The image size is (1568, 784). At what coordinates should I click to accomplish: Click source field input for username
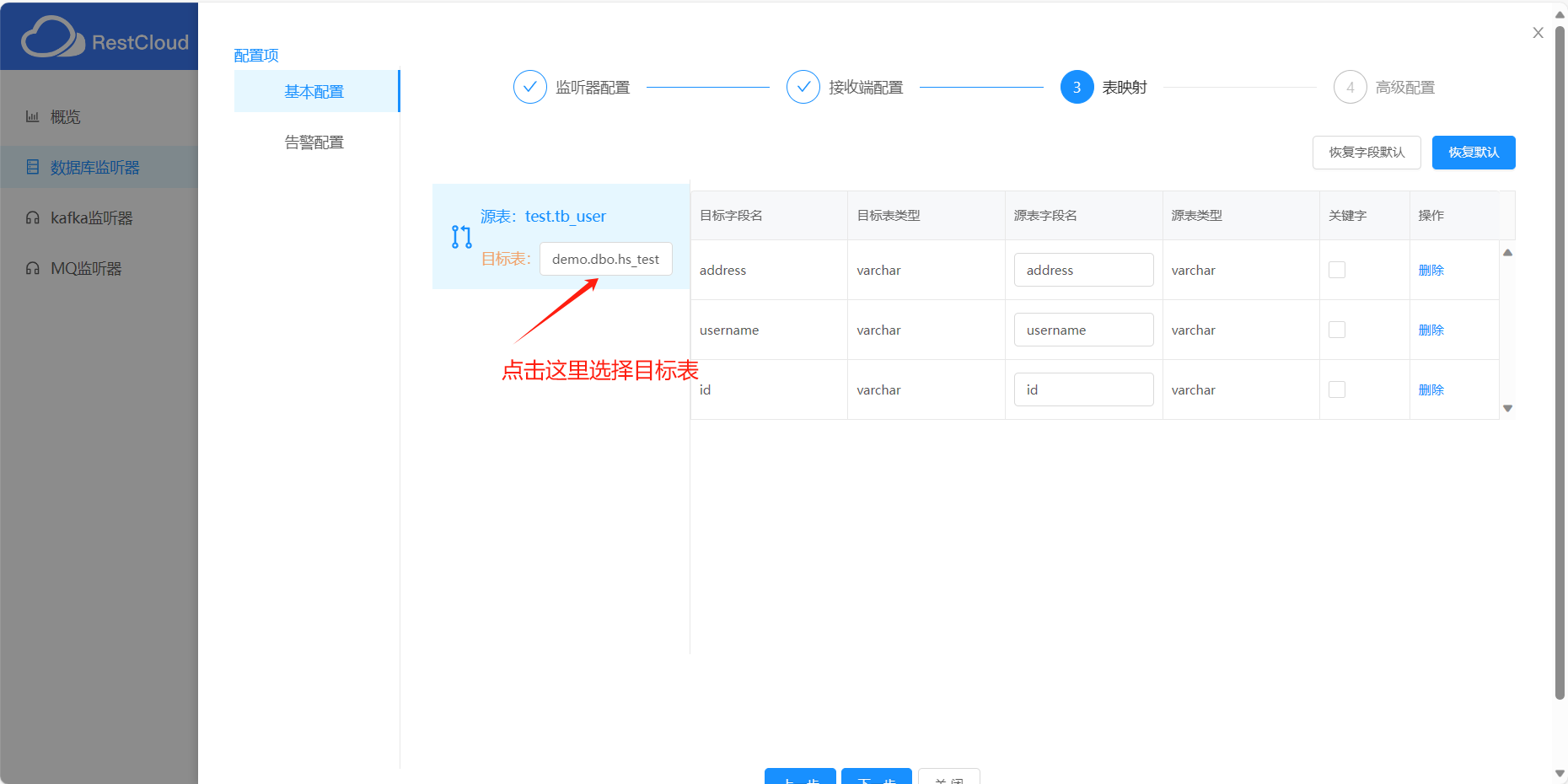click(1083, 330)
